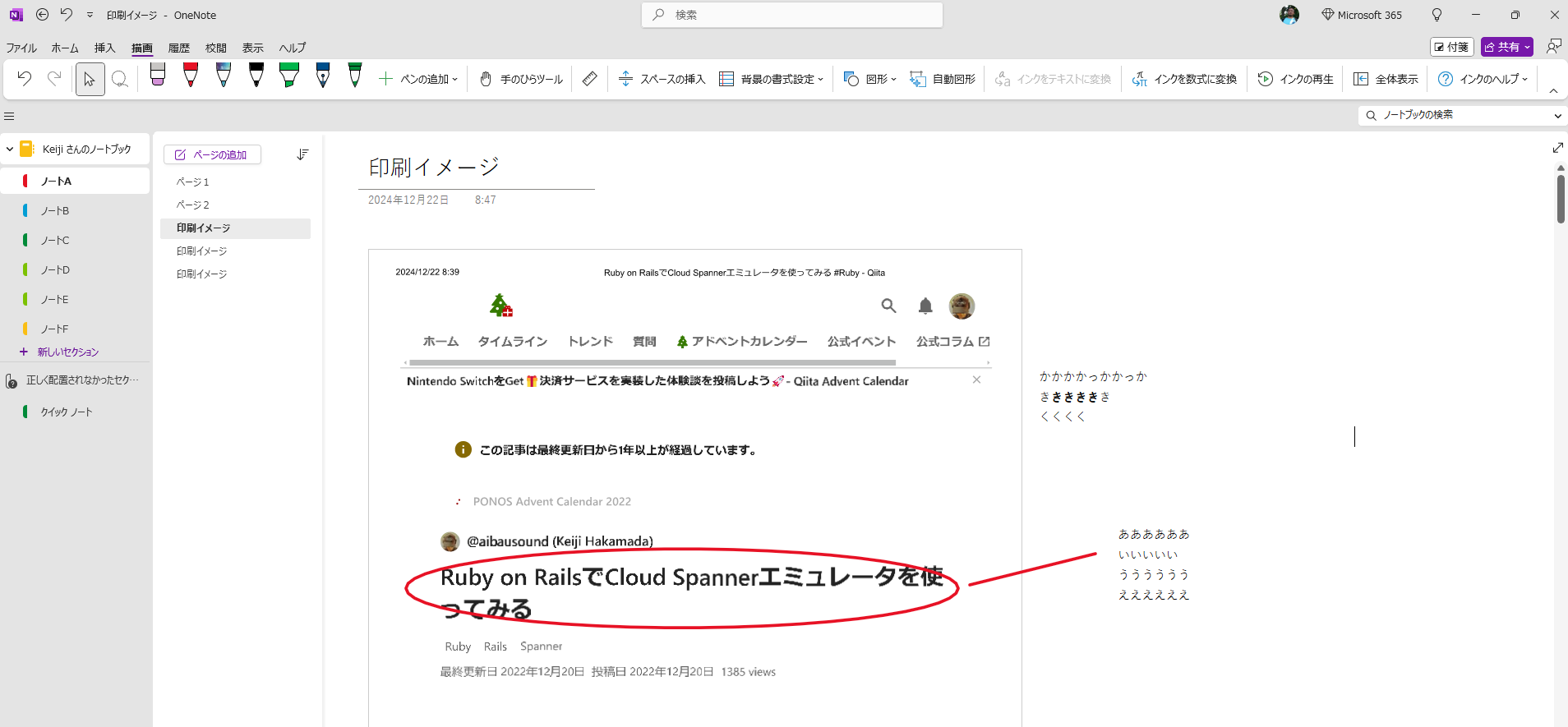Click the ノートブックの検索 search field
This screenshot has height=727, width=1568.
pos(1454,115)
